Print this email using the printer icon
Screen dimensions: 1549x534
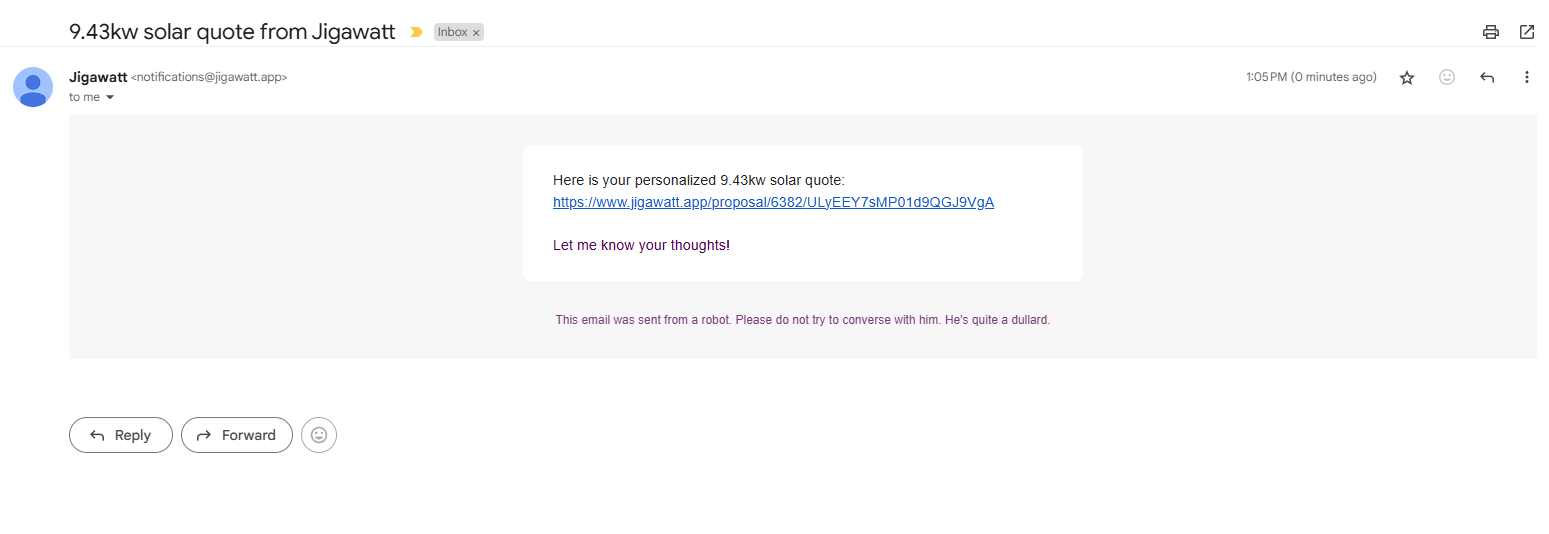[x=1491, y=32]
